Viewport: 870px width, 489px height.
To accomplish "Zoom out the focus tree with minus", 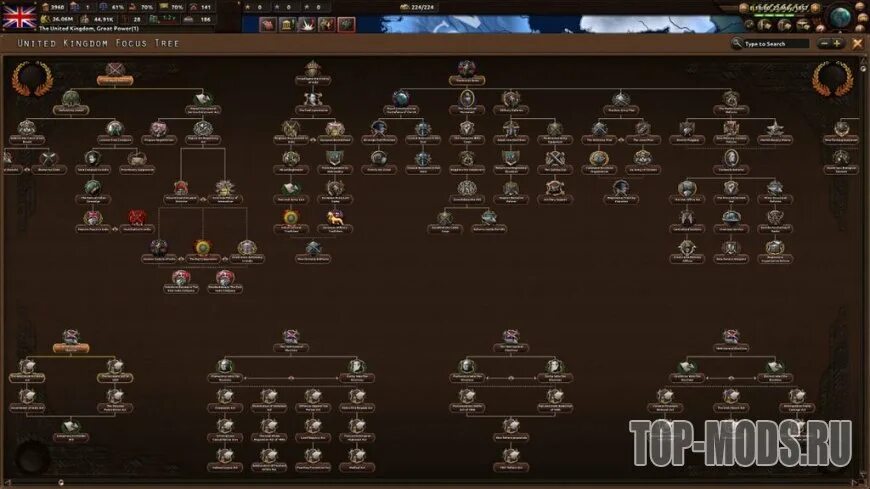I will [x=825, y=43].
